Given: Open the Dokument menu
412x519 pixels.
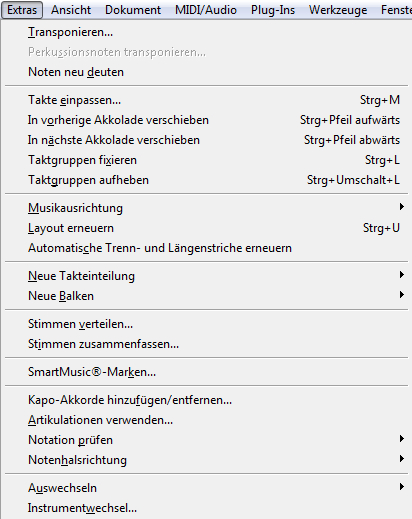Looking at the screenshot, I should click(x=133, y=10).
